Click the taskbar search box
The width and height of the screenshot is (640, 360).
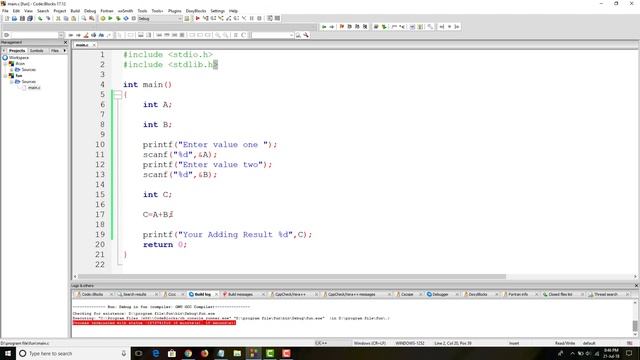click(73, 353)
